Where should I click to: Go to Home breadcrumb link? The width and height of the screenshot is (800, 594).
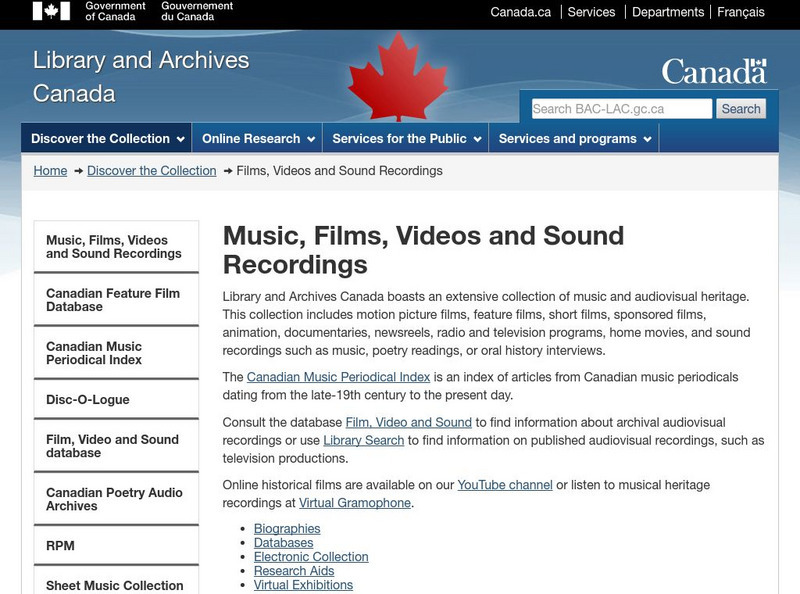pos(51,170)
